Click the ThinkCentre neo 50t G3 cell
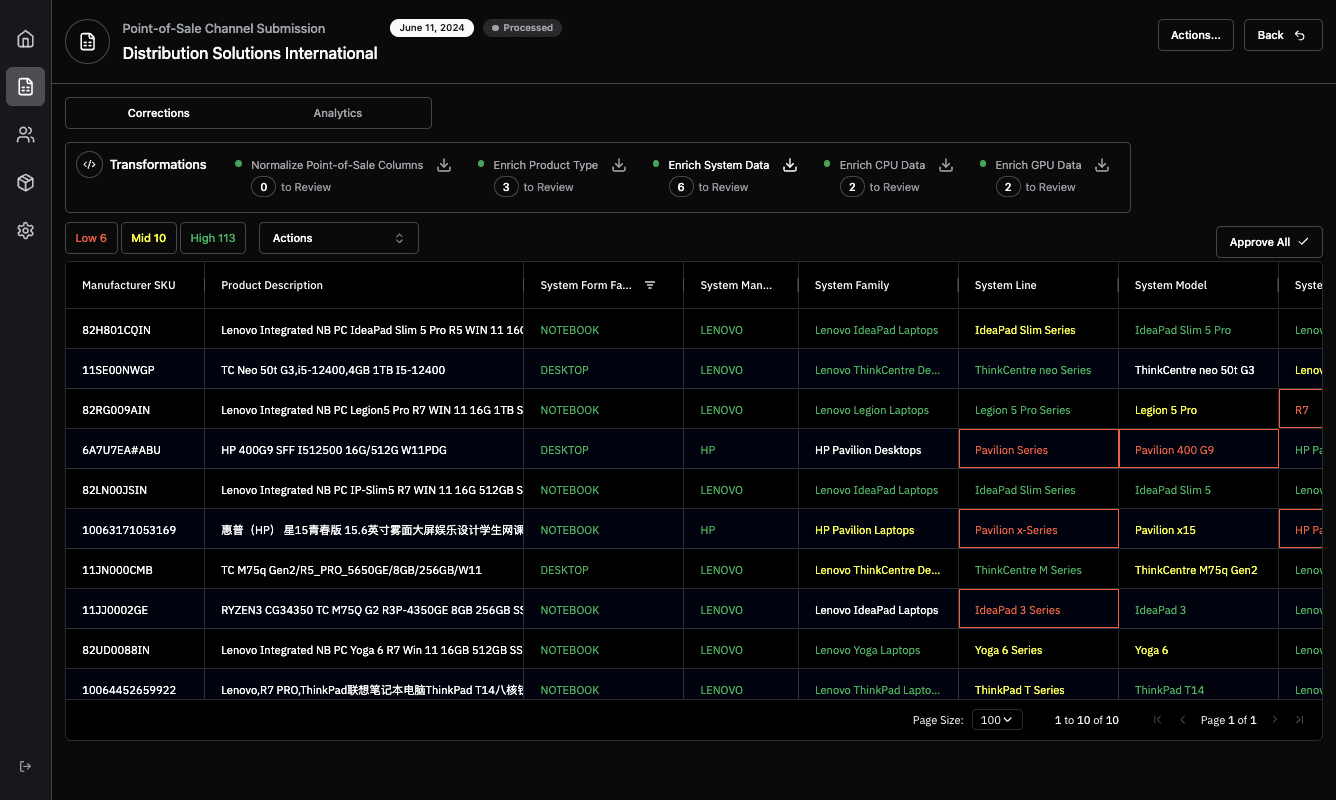The height and width of the screenshot is (800, 1336). (x=1198, y=370)
